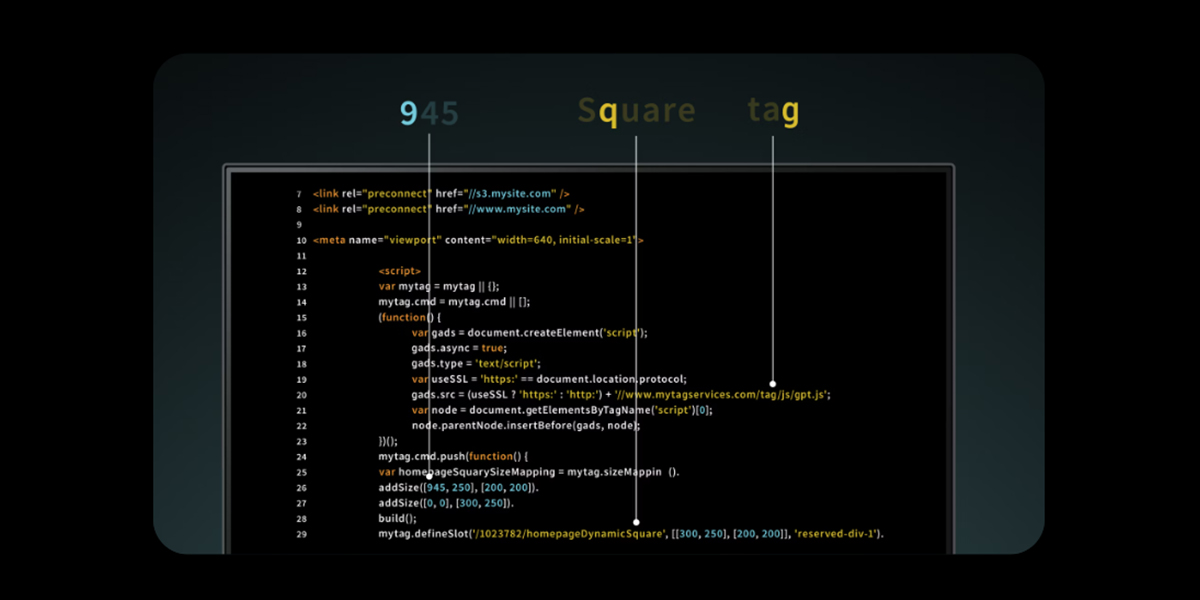Image resolution: width=1200 pixels, height=600 pixels.
Task: Select line number 29 in the gutter
Action: (301, 535)
